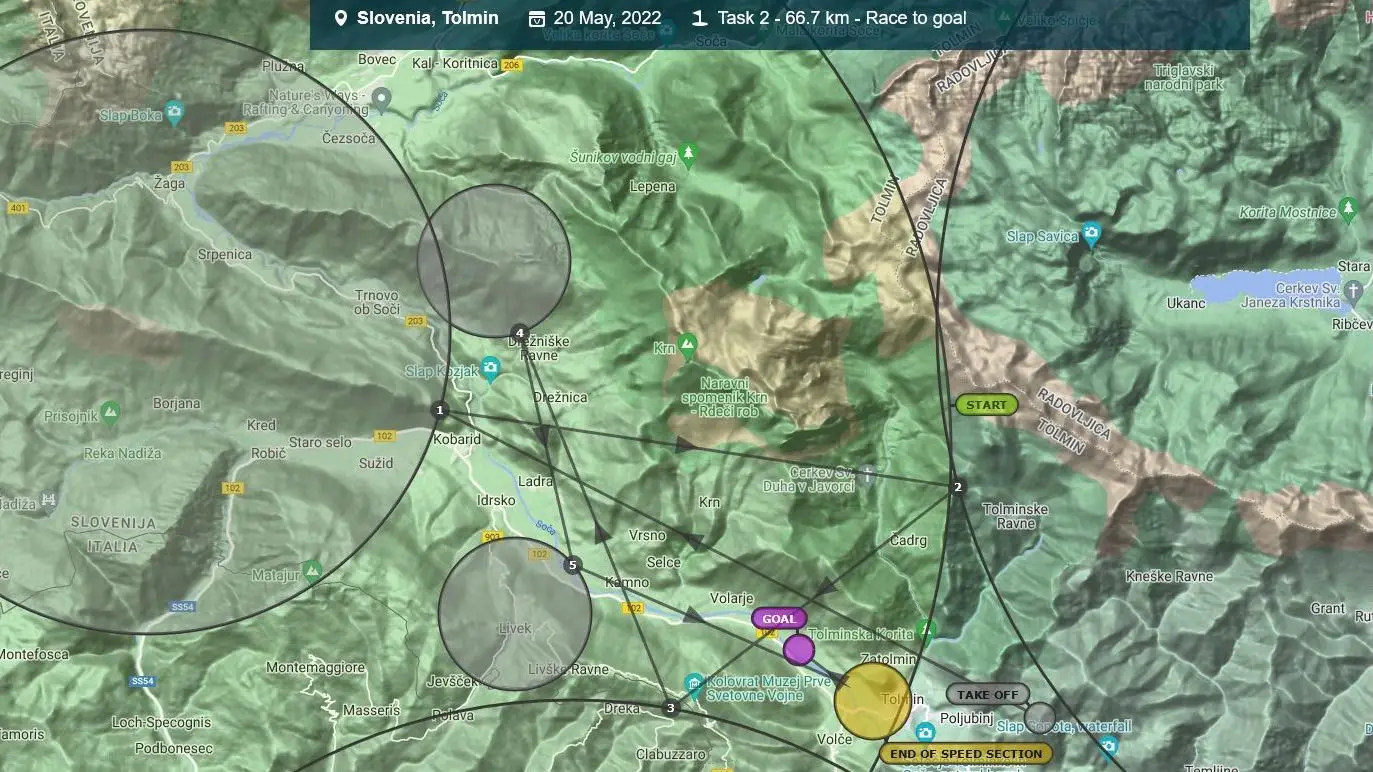1373x772 pixels.
Task: Click the END OF SPEED SECTION label
Action: tap(965, 754)
